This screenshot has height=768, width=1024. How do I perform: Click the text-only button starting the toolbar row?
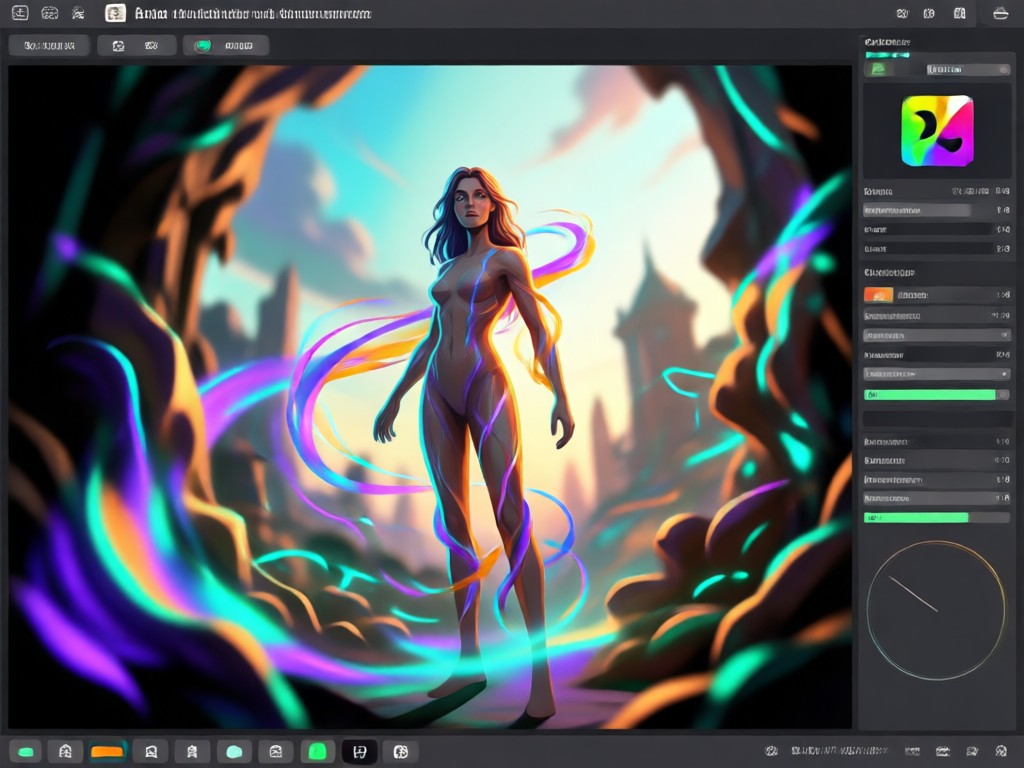pyautogui.click(x=49, y=46)
